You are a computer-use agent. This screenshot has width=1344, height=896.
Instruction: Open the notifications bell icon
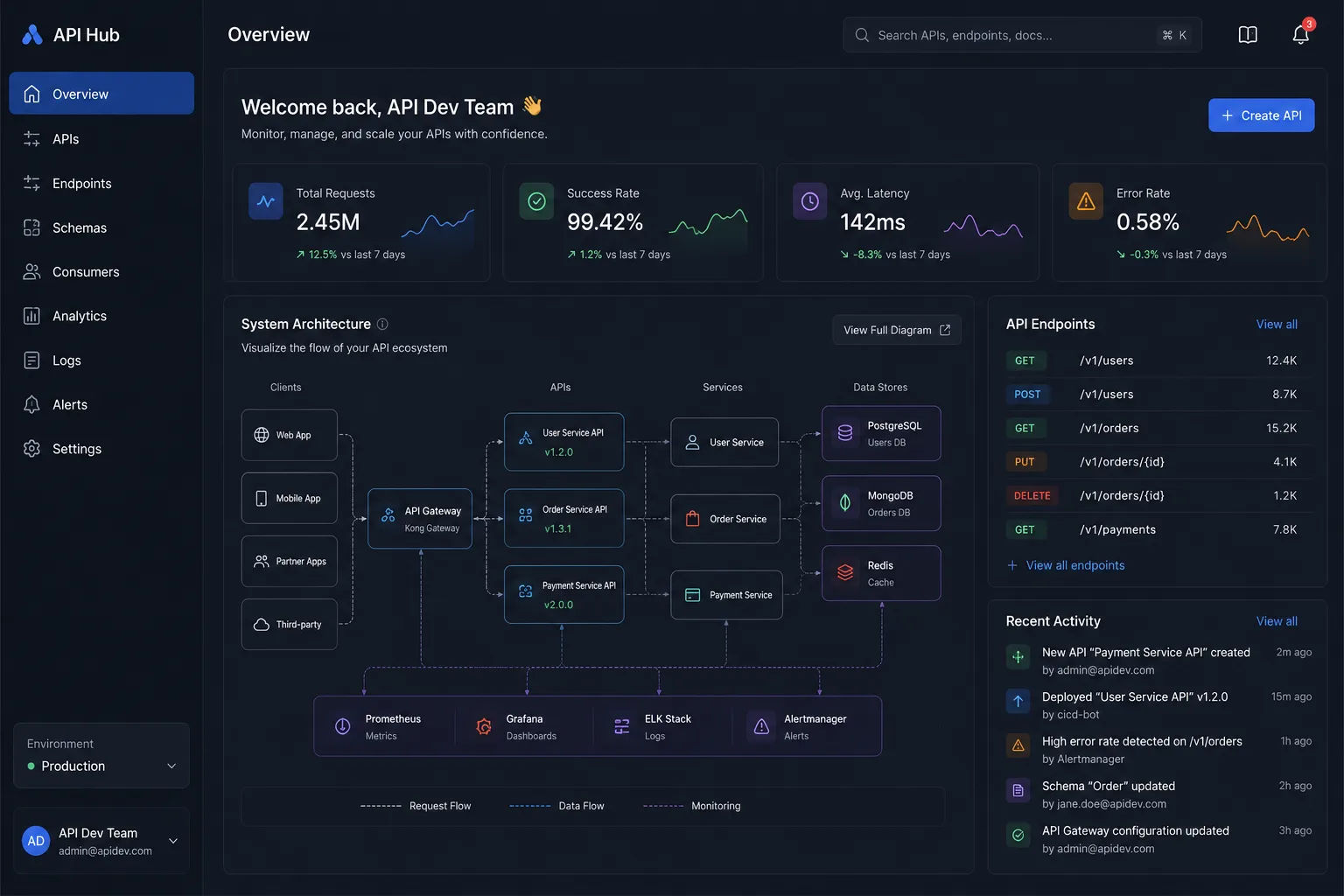click(1300, 34)
